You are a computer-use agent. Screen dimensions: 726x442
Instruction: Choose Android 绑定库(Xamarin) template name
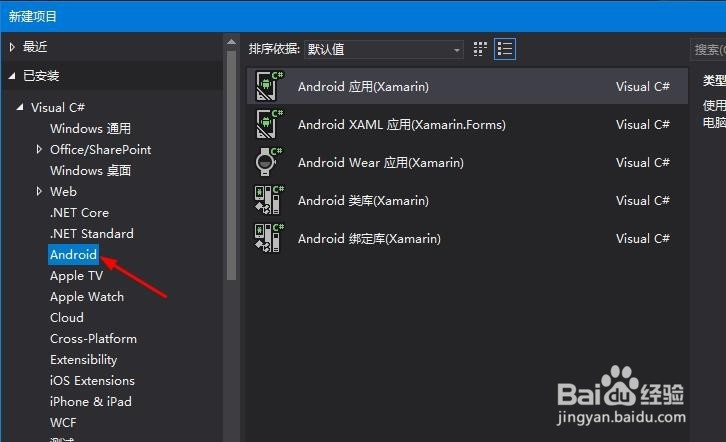tap(369, 238)
